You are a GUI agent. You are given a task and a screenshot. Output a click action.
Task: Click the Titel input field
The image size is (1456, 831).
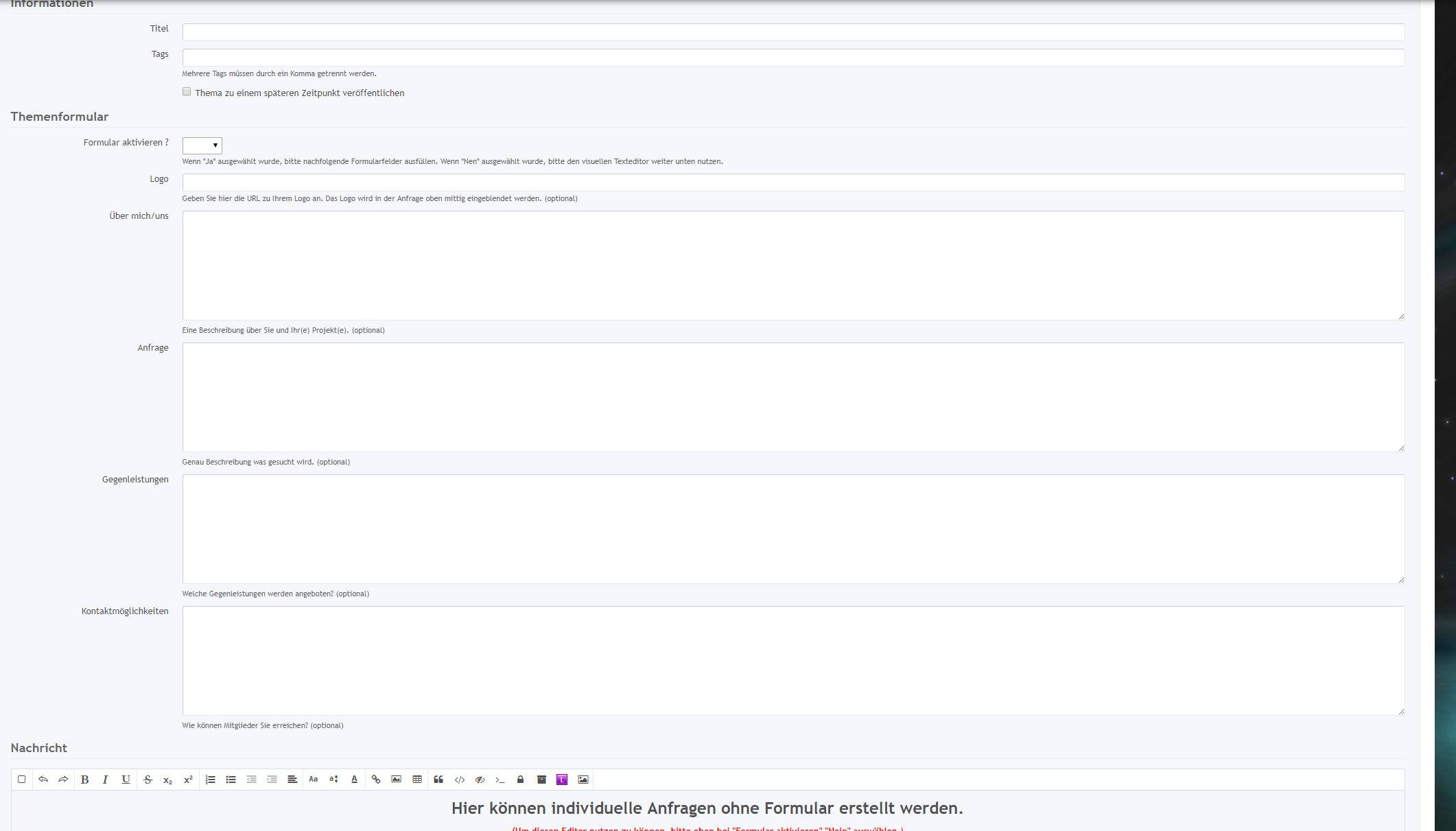(793, 32)
